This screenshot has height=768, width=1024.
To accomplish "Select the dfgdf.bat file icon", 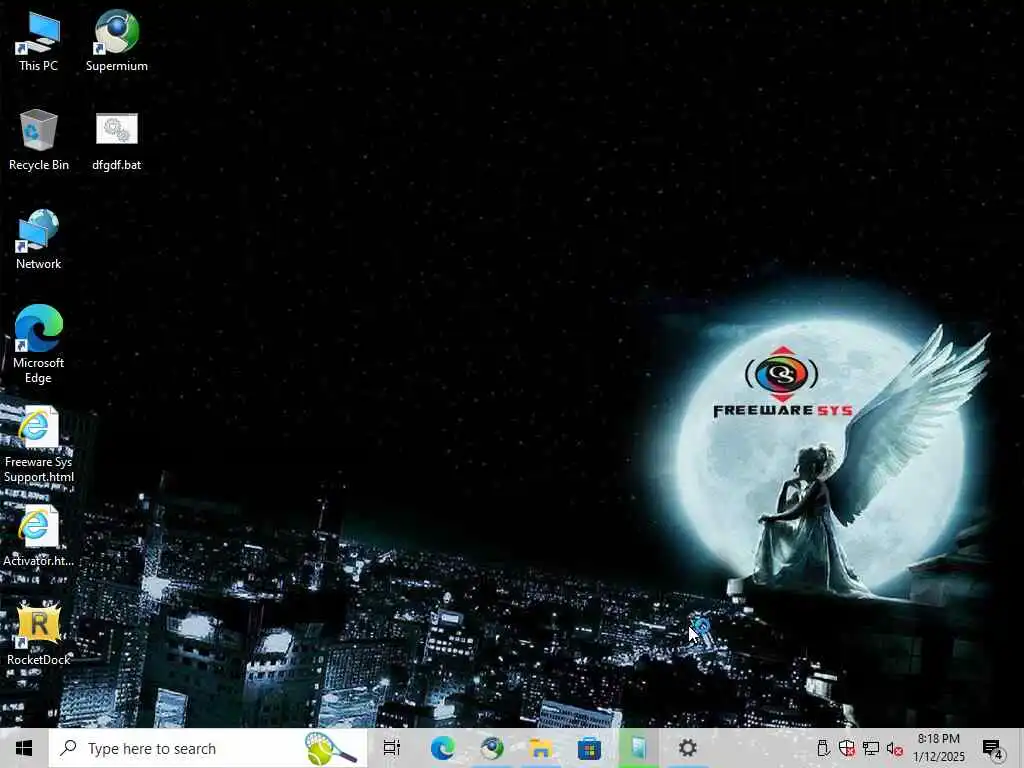I will pos(116,140).
